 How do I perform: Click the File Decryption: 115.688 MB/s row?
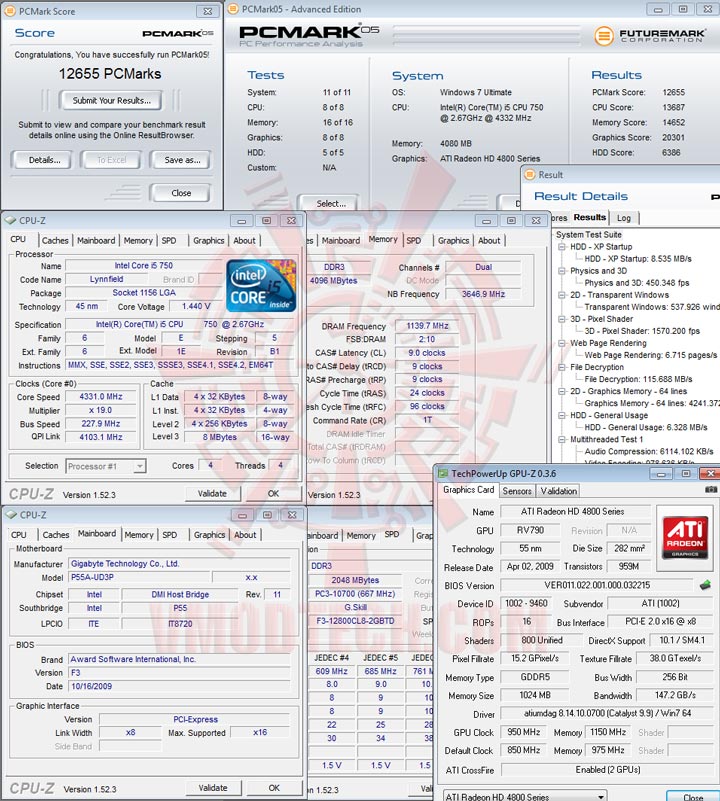coord(638,379)
